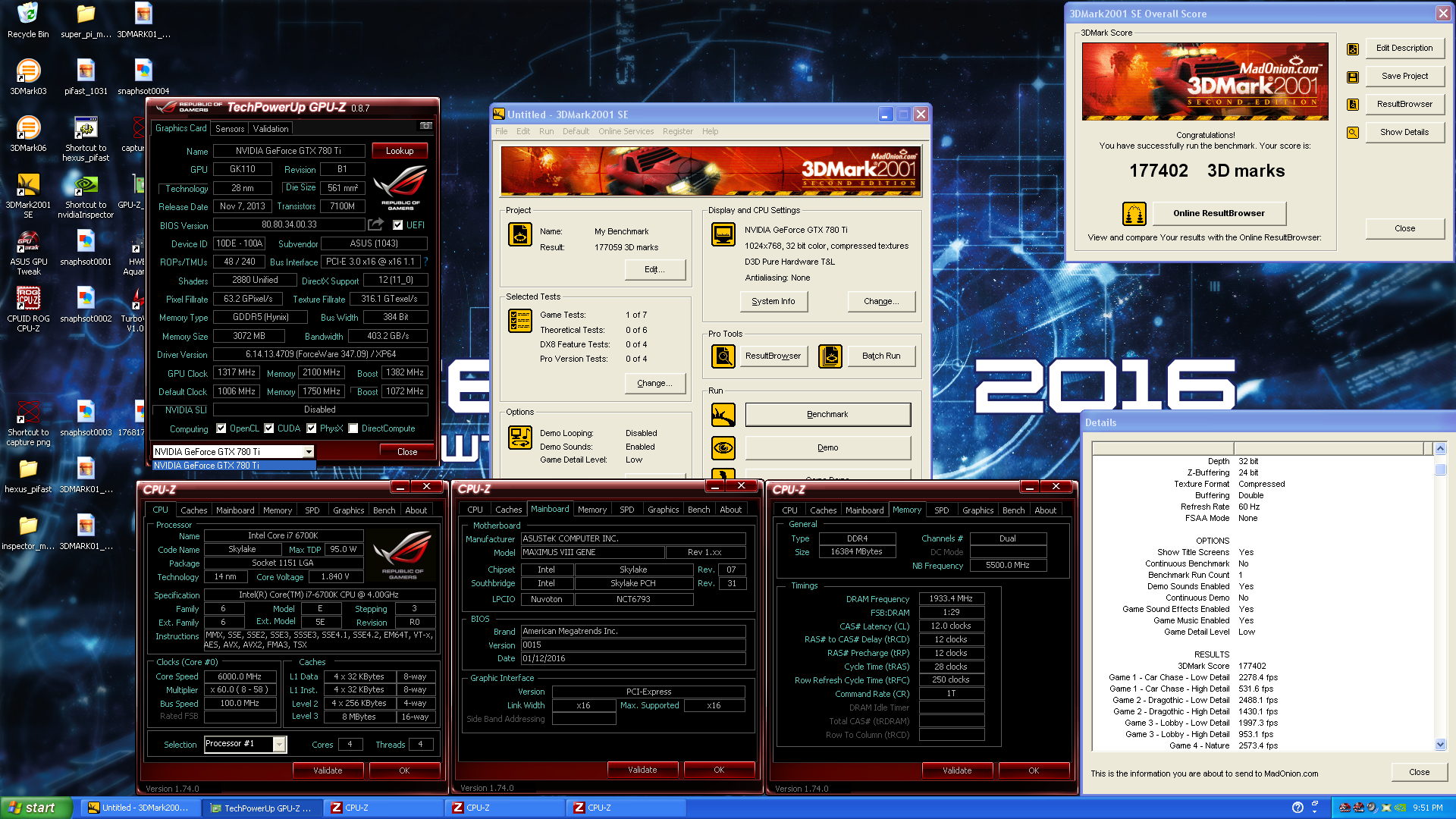Image resolution: width=1456 pixels, height=819 pixels.
Task: Click the Edit button under Project
Action: pos(654,270)
